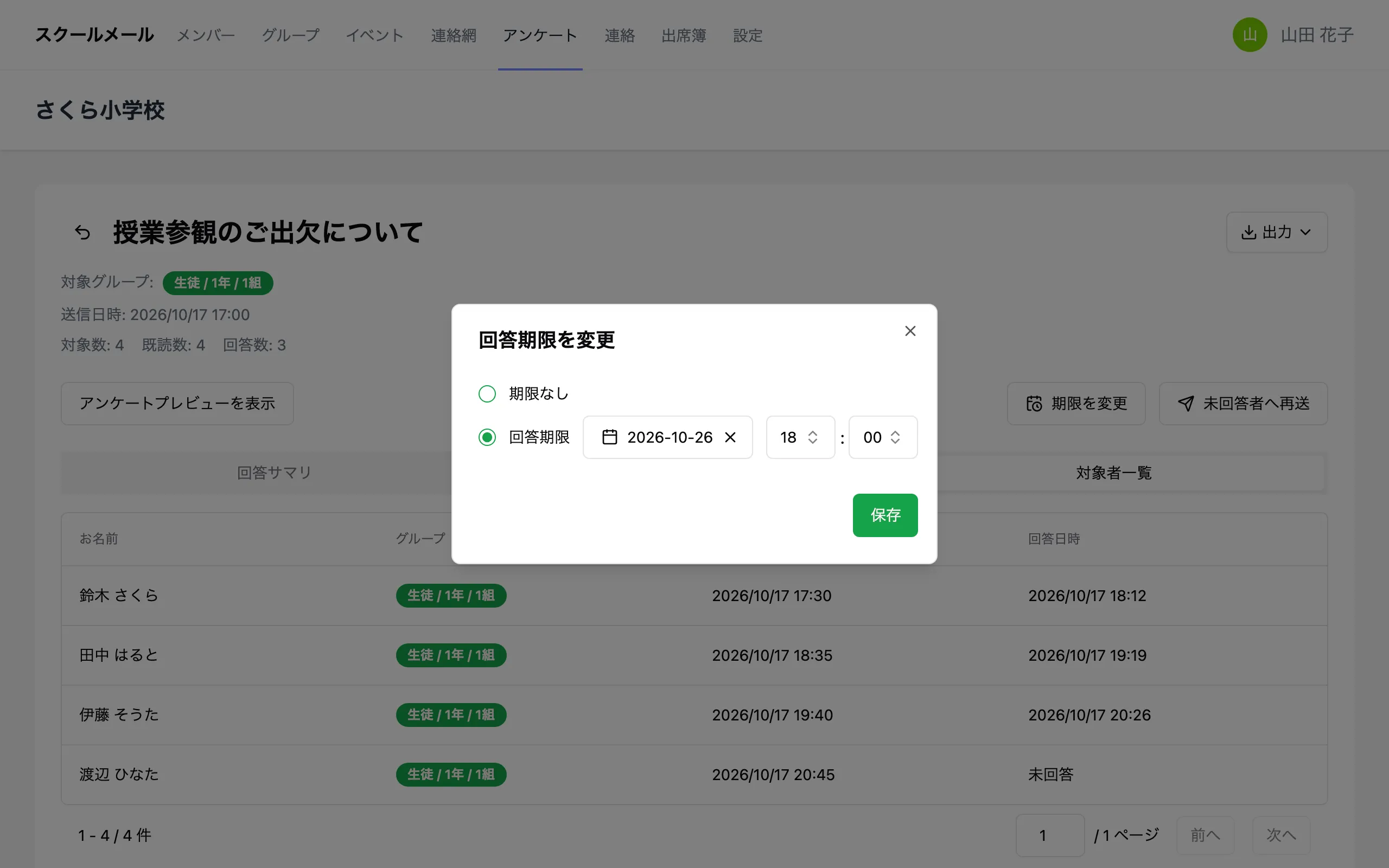
Task: Click the hour stepper arrows
Action: [x=812, y=437]
